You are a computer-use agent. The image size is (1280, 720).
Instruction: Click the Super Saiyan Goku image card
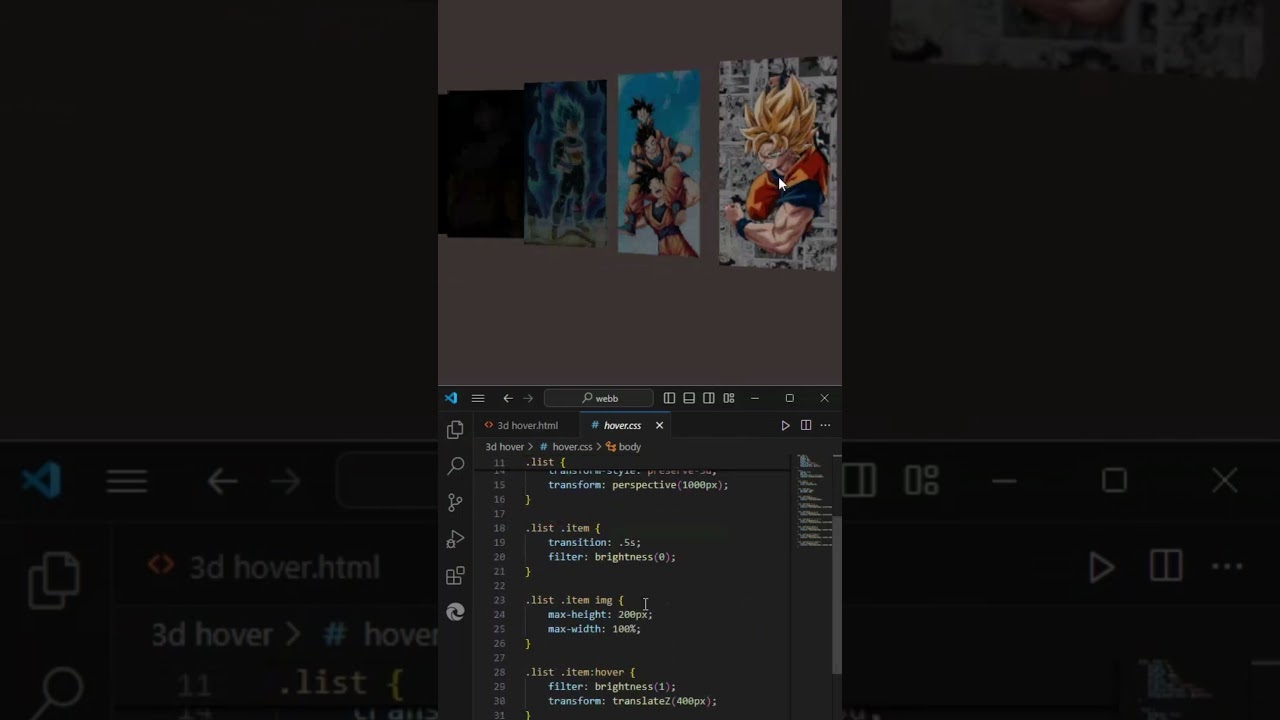point(778,163)
